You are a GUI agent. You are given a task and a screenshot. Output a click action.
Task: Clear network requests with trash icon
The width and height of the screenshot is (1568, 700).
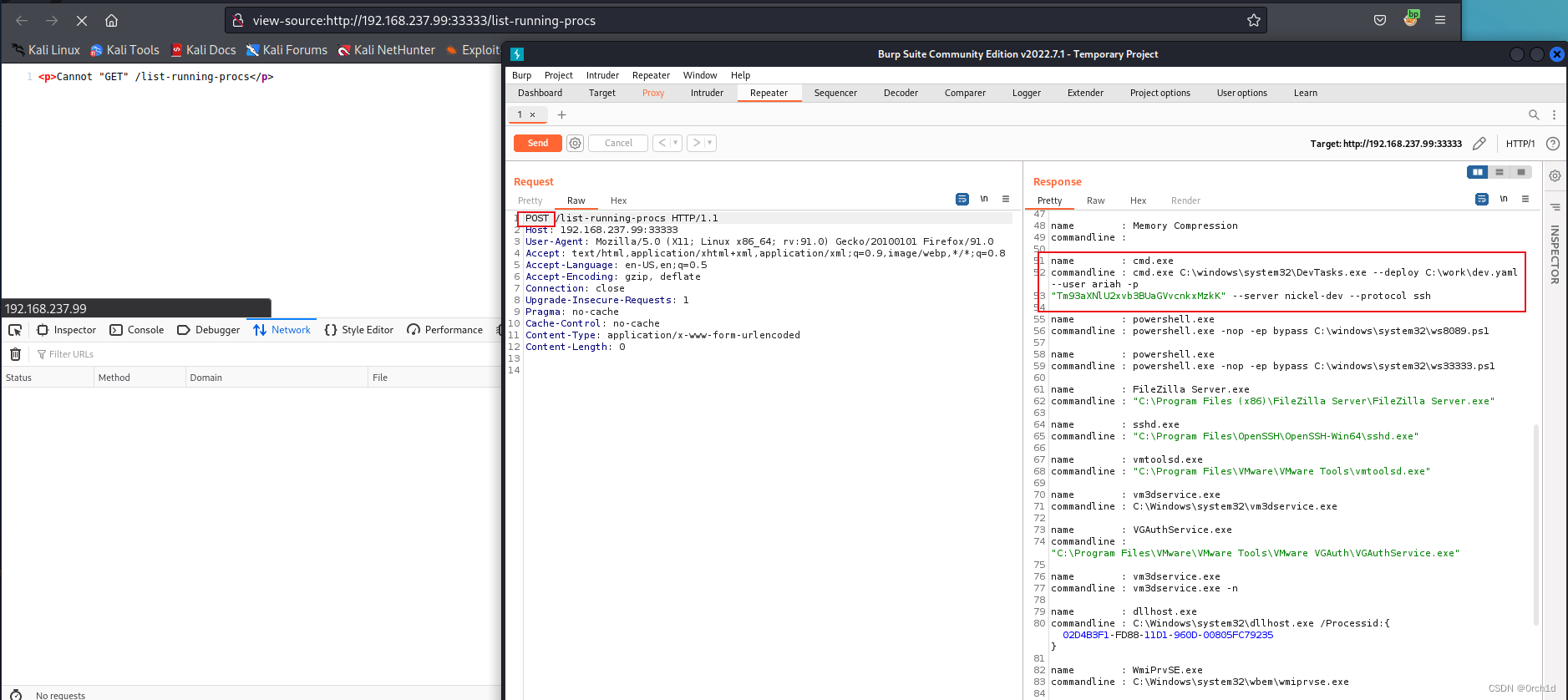coord(15,354)
